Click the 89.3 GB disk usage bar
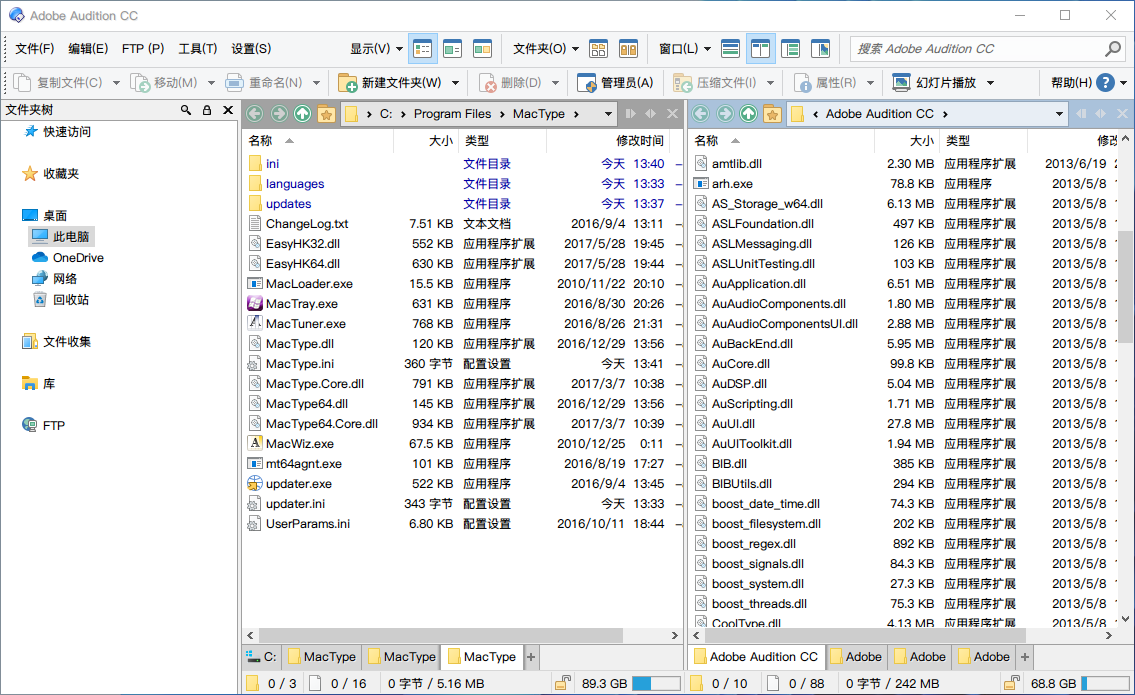The height and width of the screenshot is (695, 1135). 657,683
